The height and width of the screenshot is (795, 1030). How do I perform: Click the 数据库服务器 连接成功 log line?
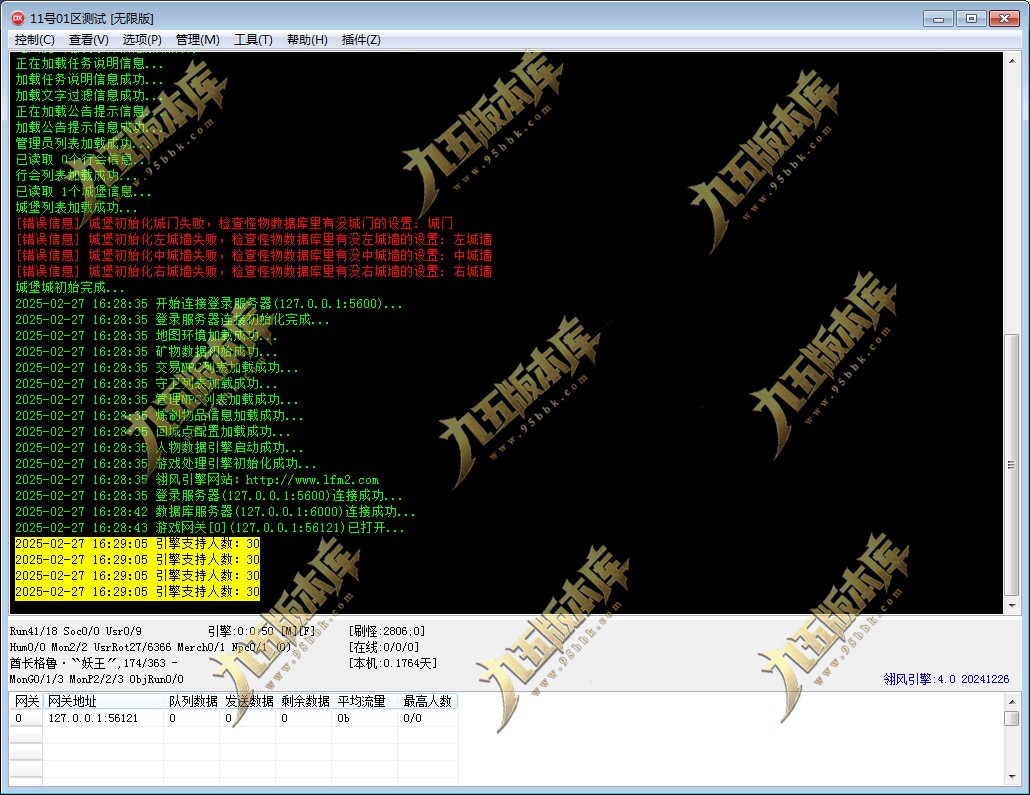(x=215, y=512)
